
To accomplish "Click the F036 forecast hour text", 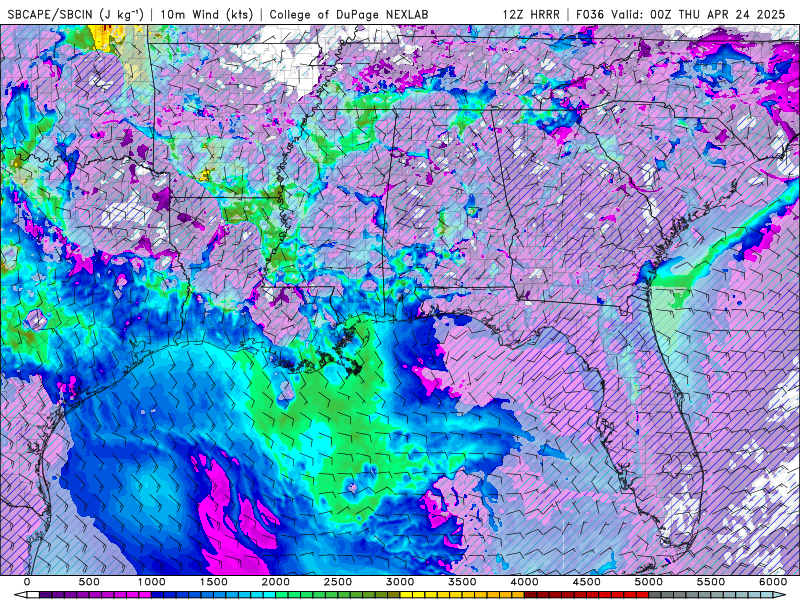I will (x=590, y=14).
